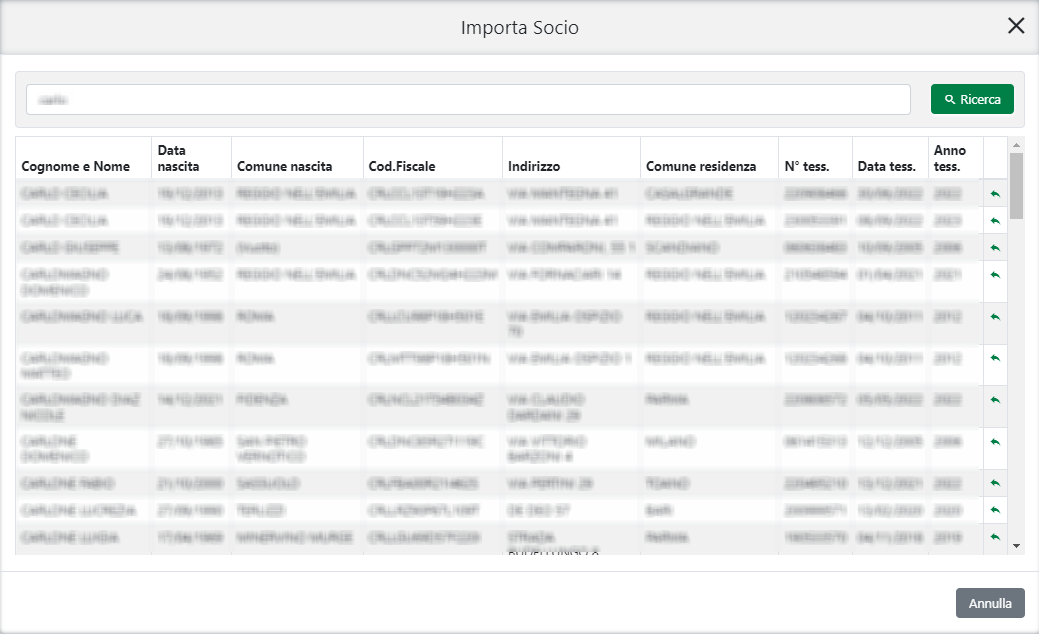Click the table scrollbar down arrow
Screen dimensions: 1039x634
(x=1017, y=546)
